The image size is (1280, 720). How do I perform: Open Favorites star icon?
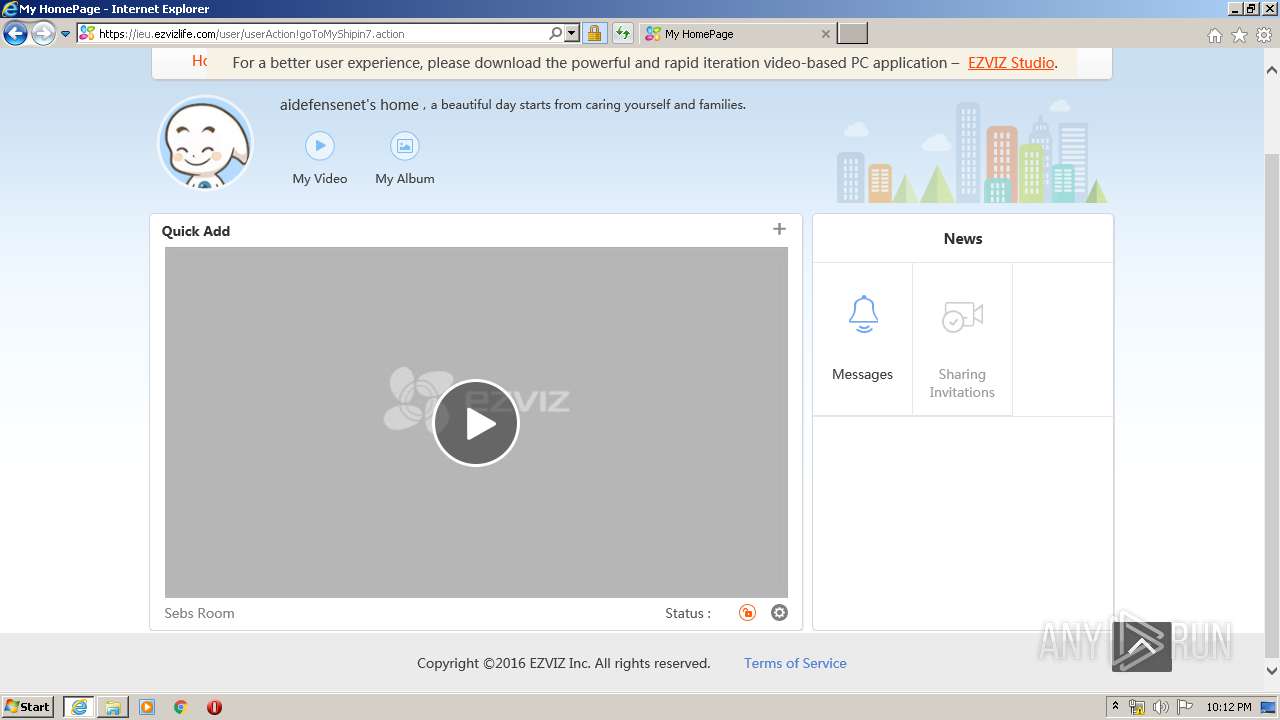[1239, 35]
